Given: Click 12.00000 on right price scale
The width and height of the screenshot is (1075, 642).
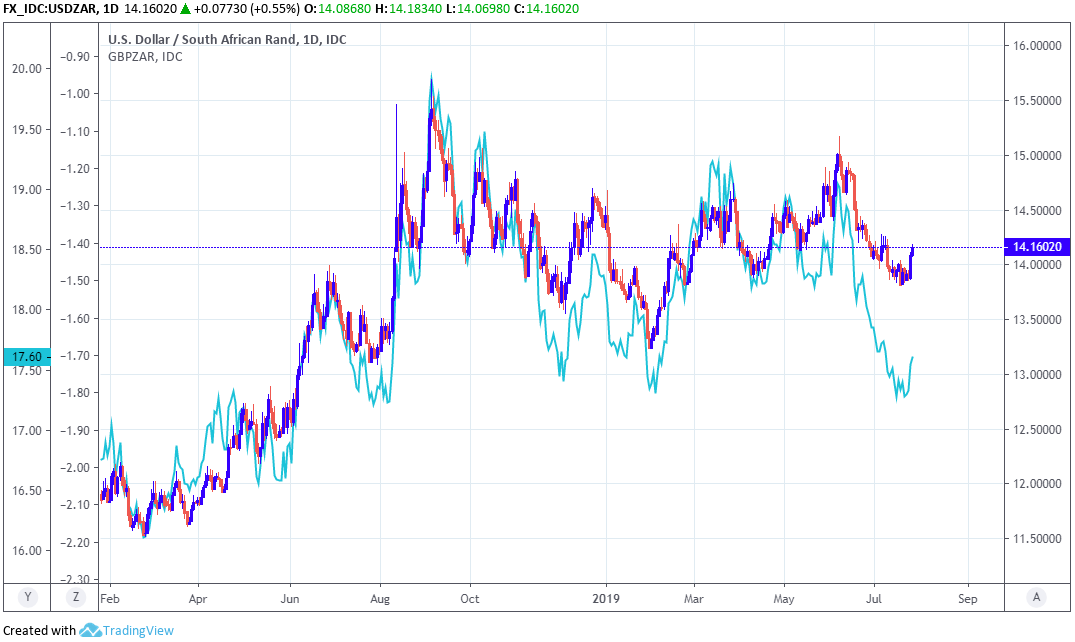Looking at the screenshot, I should (1037, 484).
